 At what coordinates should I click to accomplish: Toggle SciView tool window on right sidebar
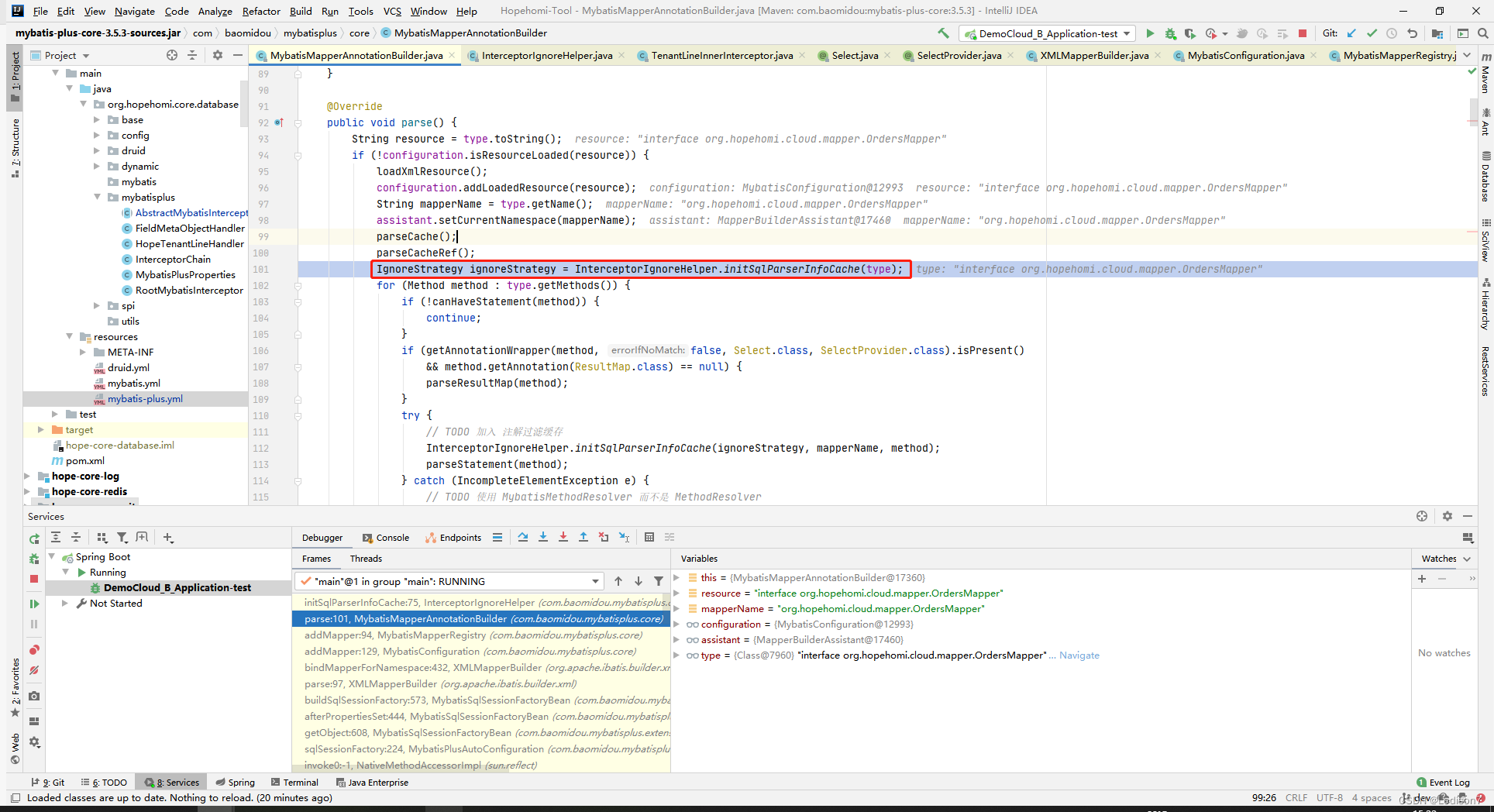pyautogui.click(x=1485, y=241)
